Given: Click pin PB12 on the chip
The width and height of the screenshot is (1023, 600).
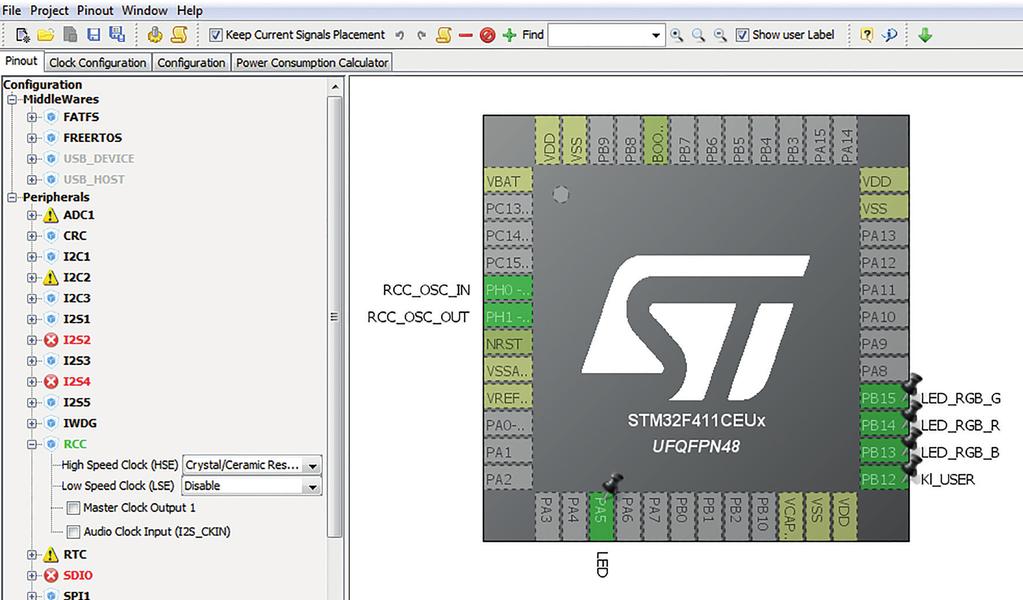Looking at the screenshot, I should point(883,479).
